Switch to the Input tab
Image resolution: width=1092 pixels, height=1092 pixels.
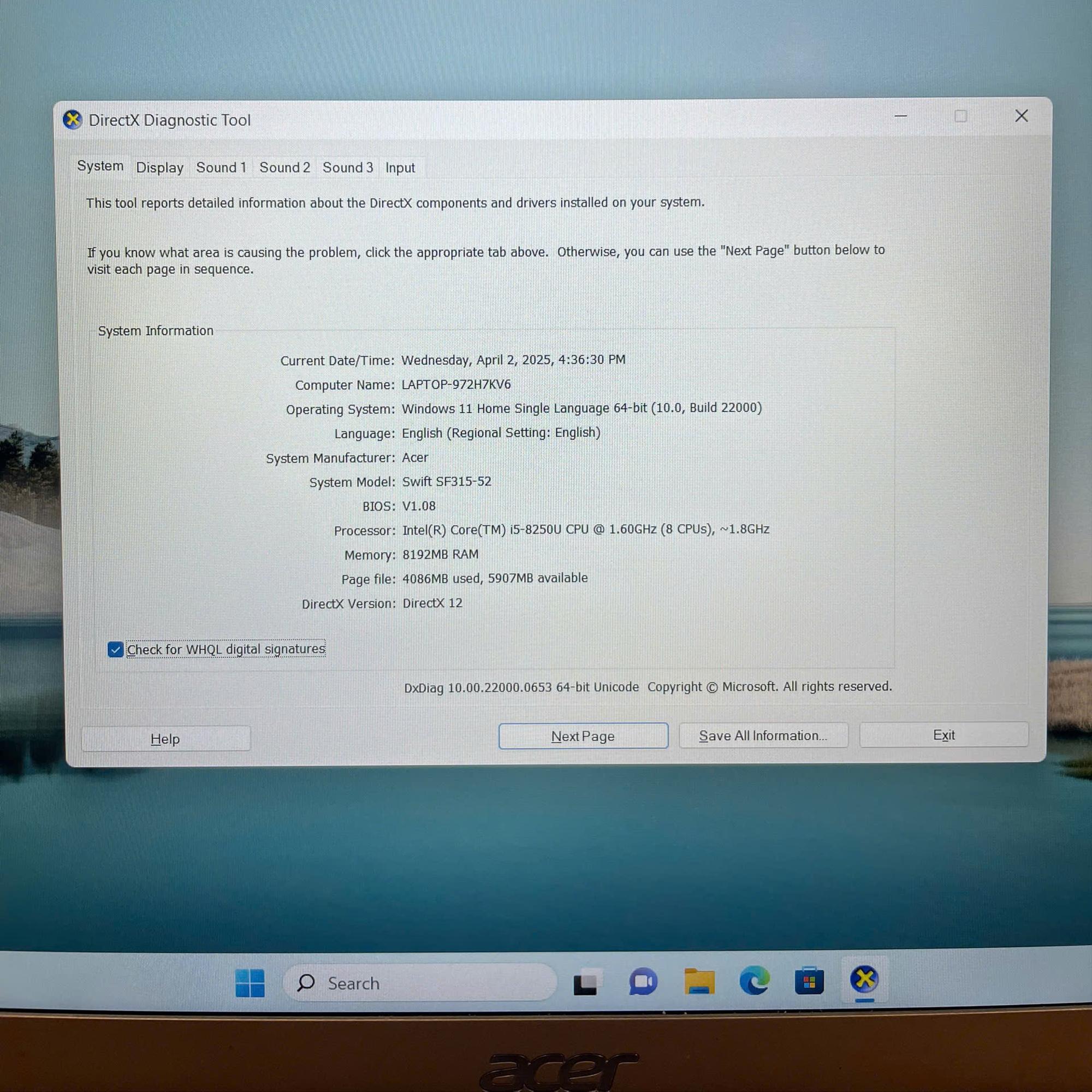pos(400,167)
